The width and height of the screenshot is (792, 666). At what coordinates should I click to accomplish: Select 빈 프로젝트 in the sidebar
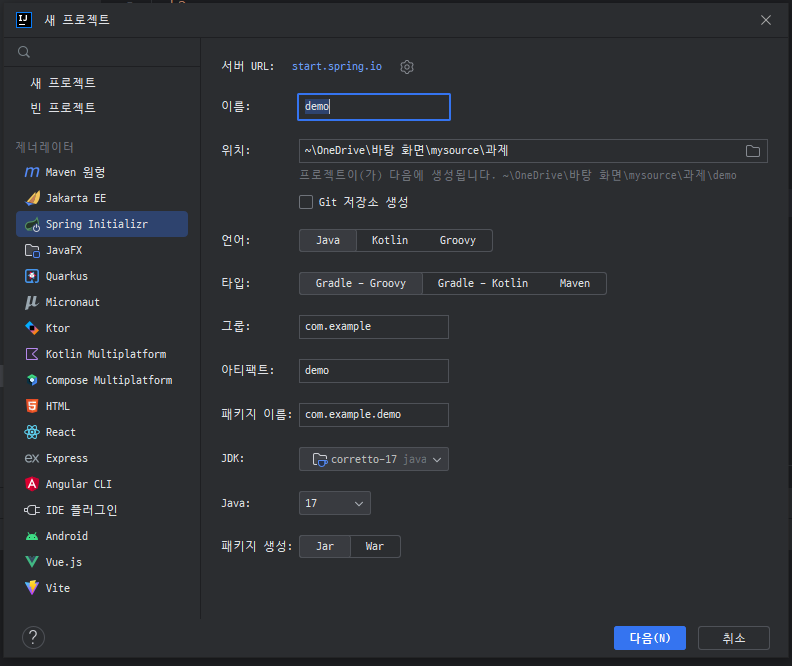pos(63,108)
